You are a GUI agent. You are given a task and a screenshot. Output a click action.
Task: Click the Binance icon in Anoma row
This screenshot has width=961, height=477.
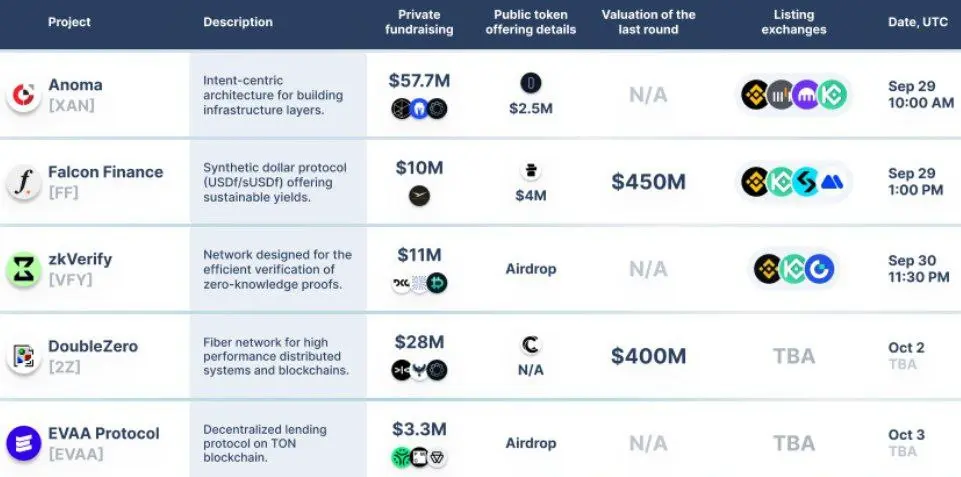756,95
